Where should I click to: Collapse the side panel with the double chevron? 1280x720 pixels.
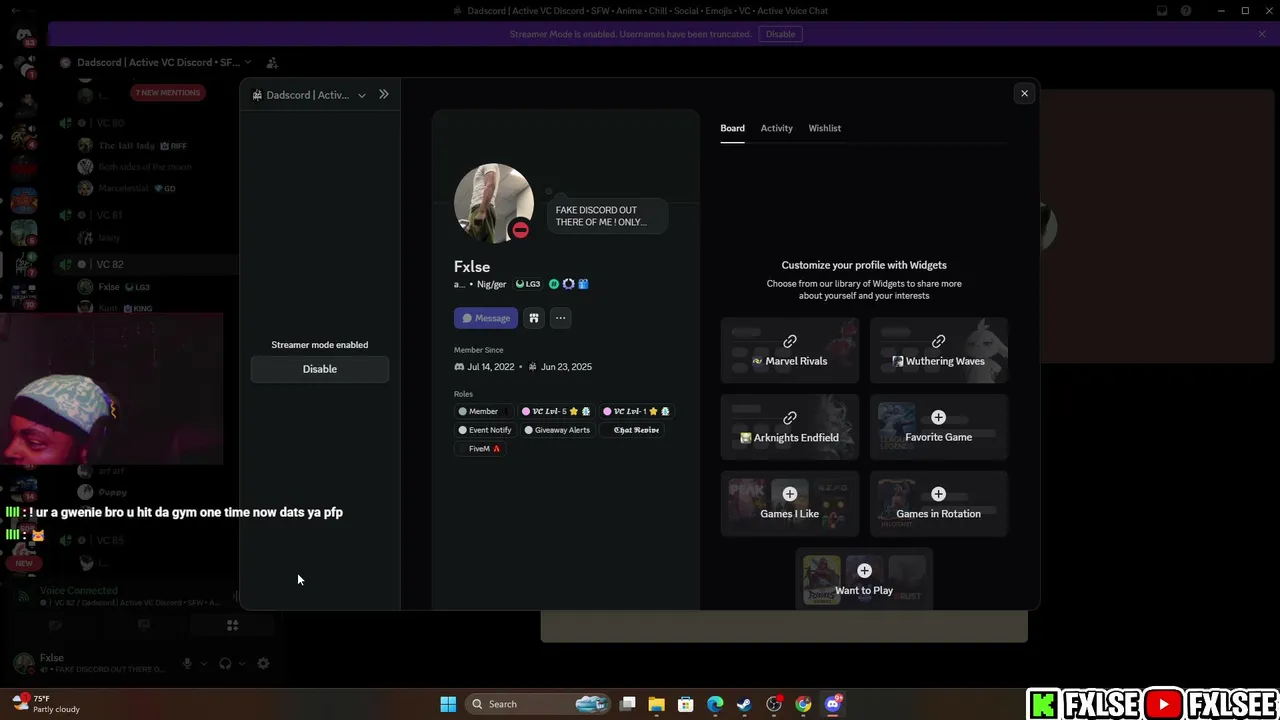[x=384, y=95]
